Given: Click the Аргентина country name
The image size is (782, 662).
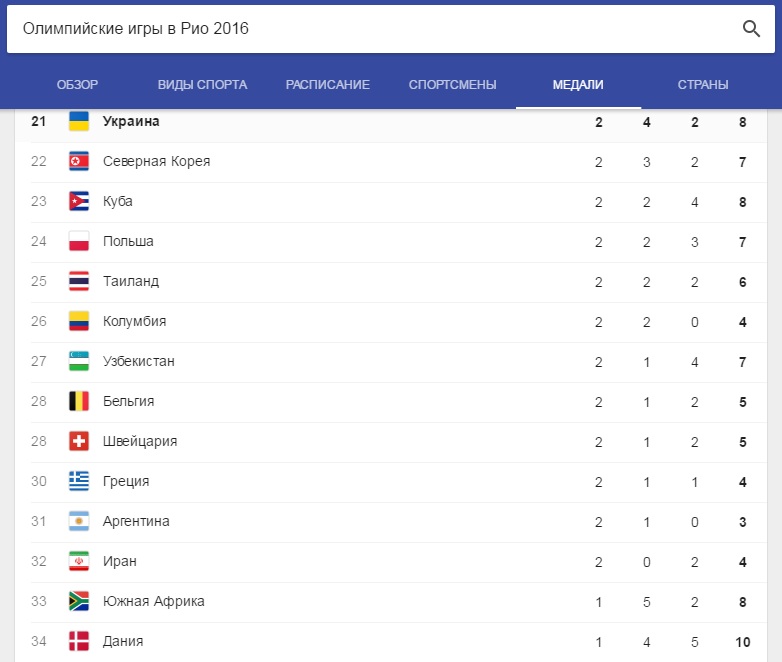Looking at the screenshot, I should (136, 521).
